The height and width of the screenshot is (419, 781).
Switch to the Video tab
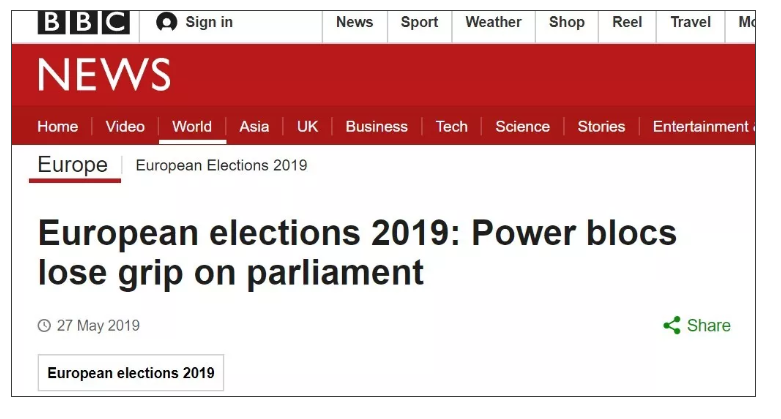[125, 127]
